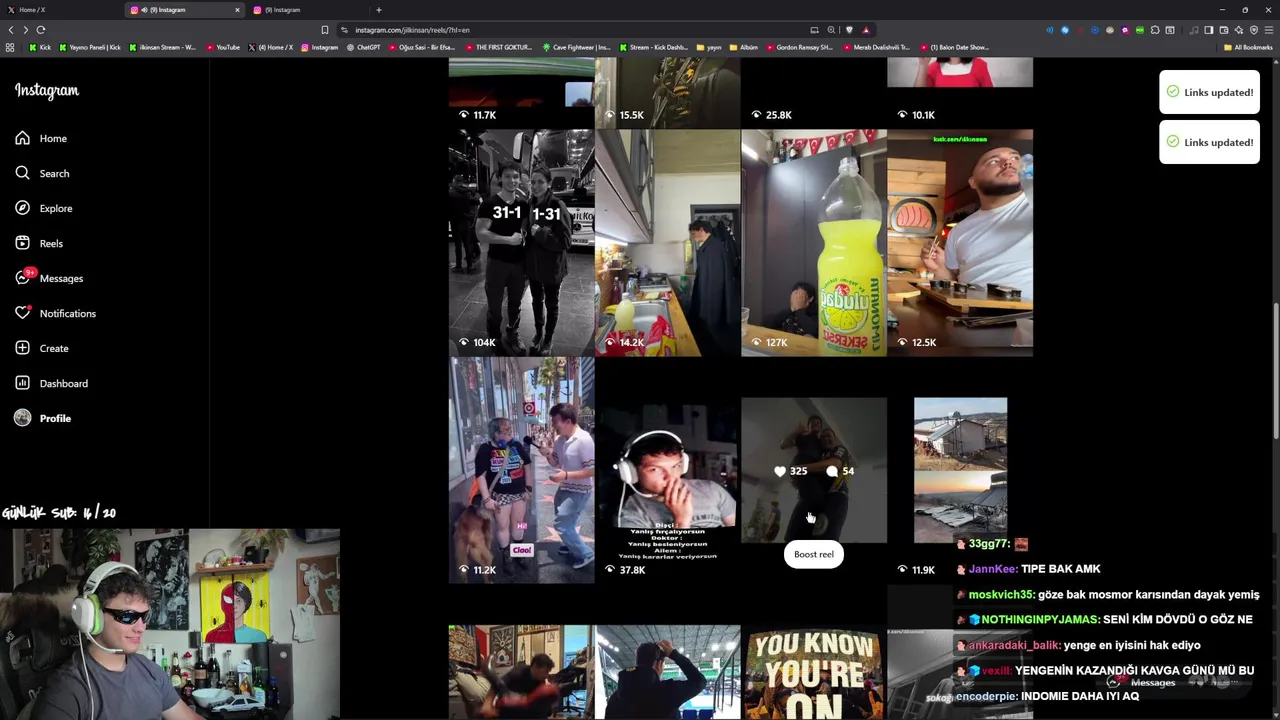Screen dimensions: 1280x720
Task: Open reel showing 15.5K views
Action: 667,92
